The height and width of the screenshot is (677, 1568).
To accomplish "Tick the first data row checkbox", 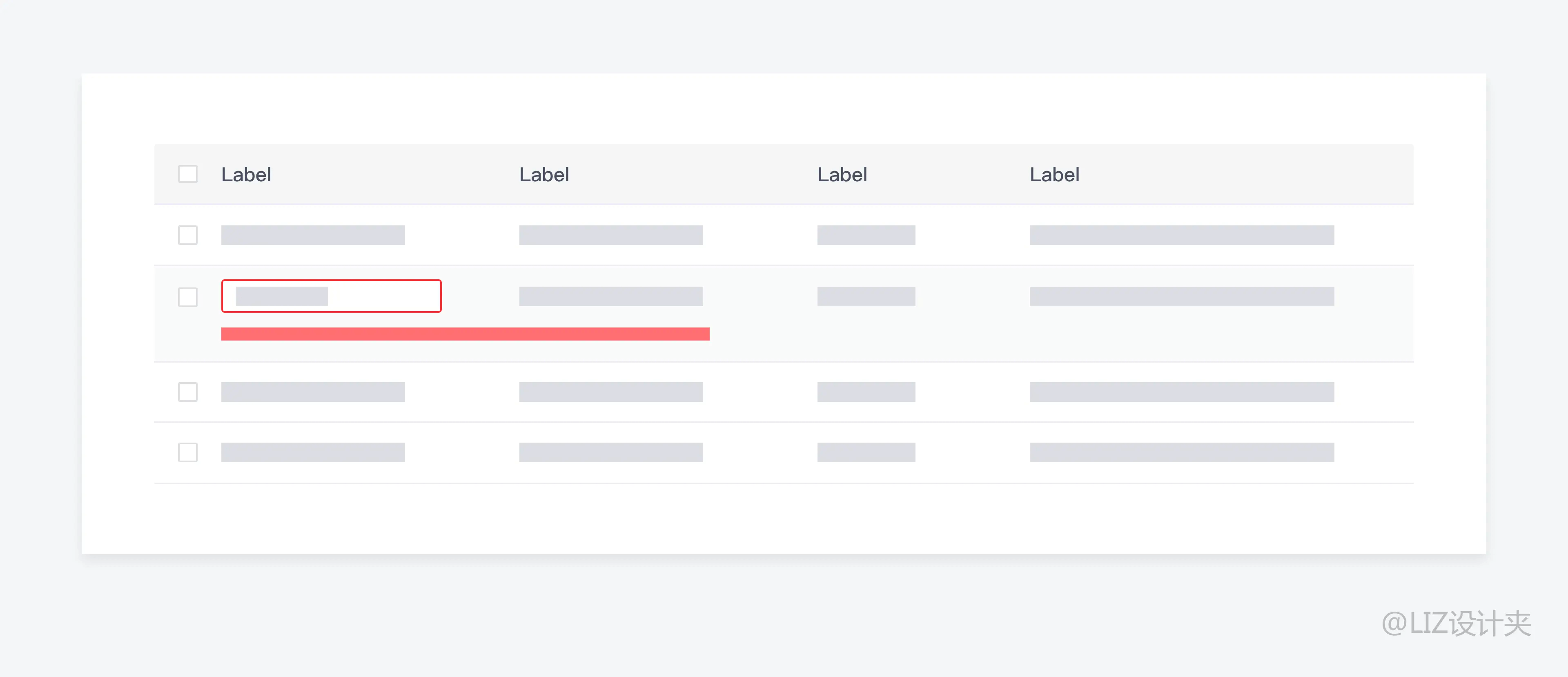I will [187, 235].
